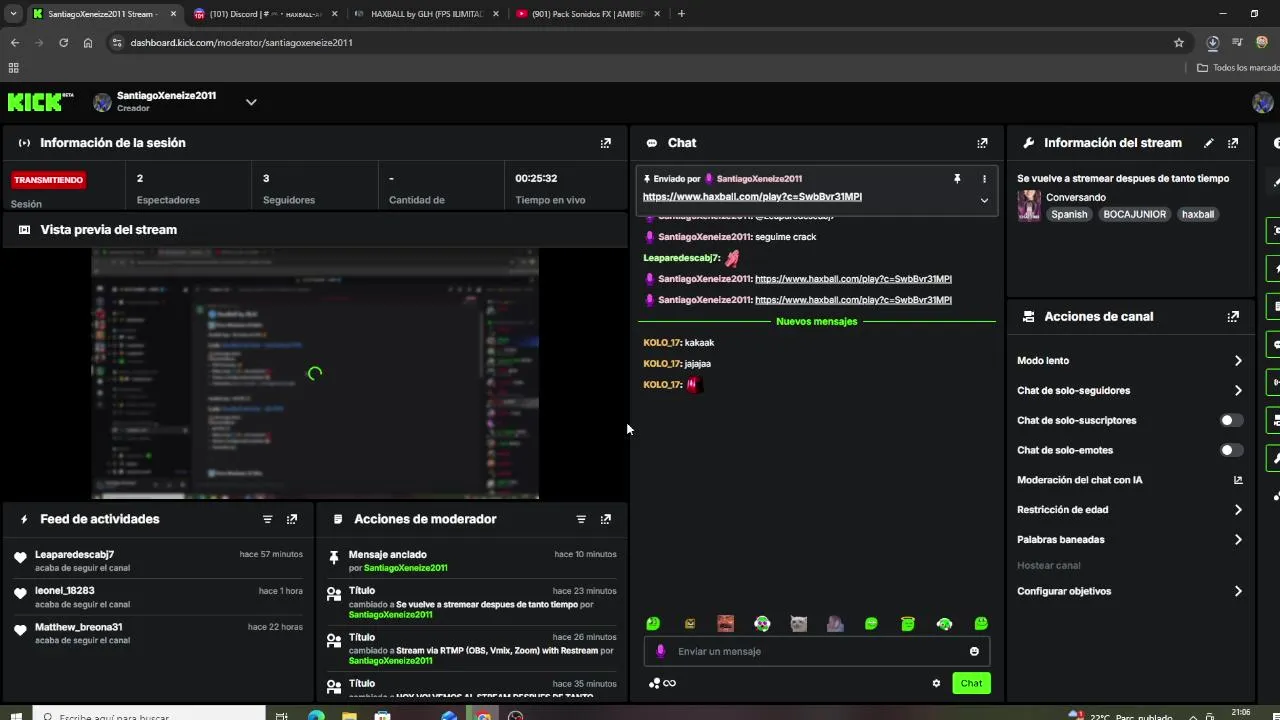Filter the Acciones de moderador list
Image resolution: width=1280 pixels, height=720 pixels.
point(581,519)
